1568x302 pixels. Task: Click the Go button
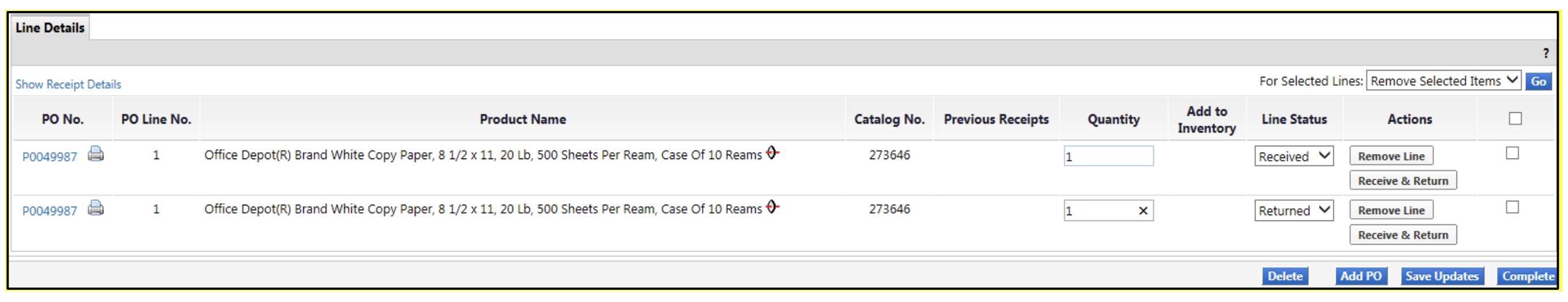click(1538, 81)
